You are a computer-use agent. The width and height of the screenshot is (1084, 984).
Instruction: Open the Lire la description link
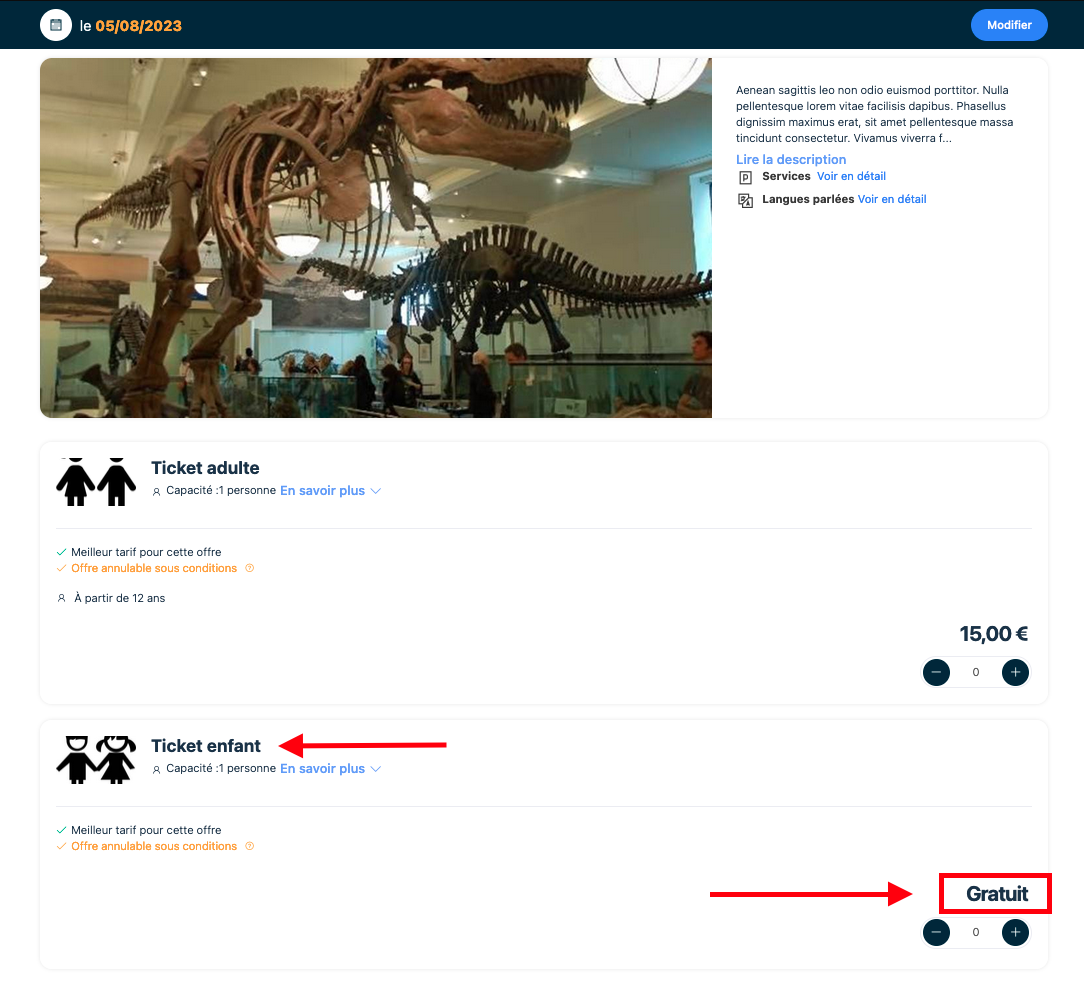click(x=790, y=160)
